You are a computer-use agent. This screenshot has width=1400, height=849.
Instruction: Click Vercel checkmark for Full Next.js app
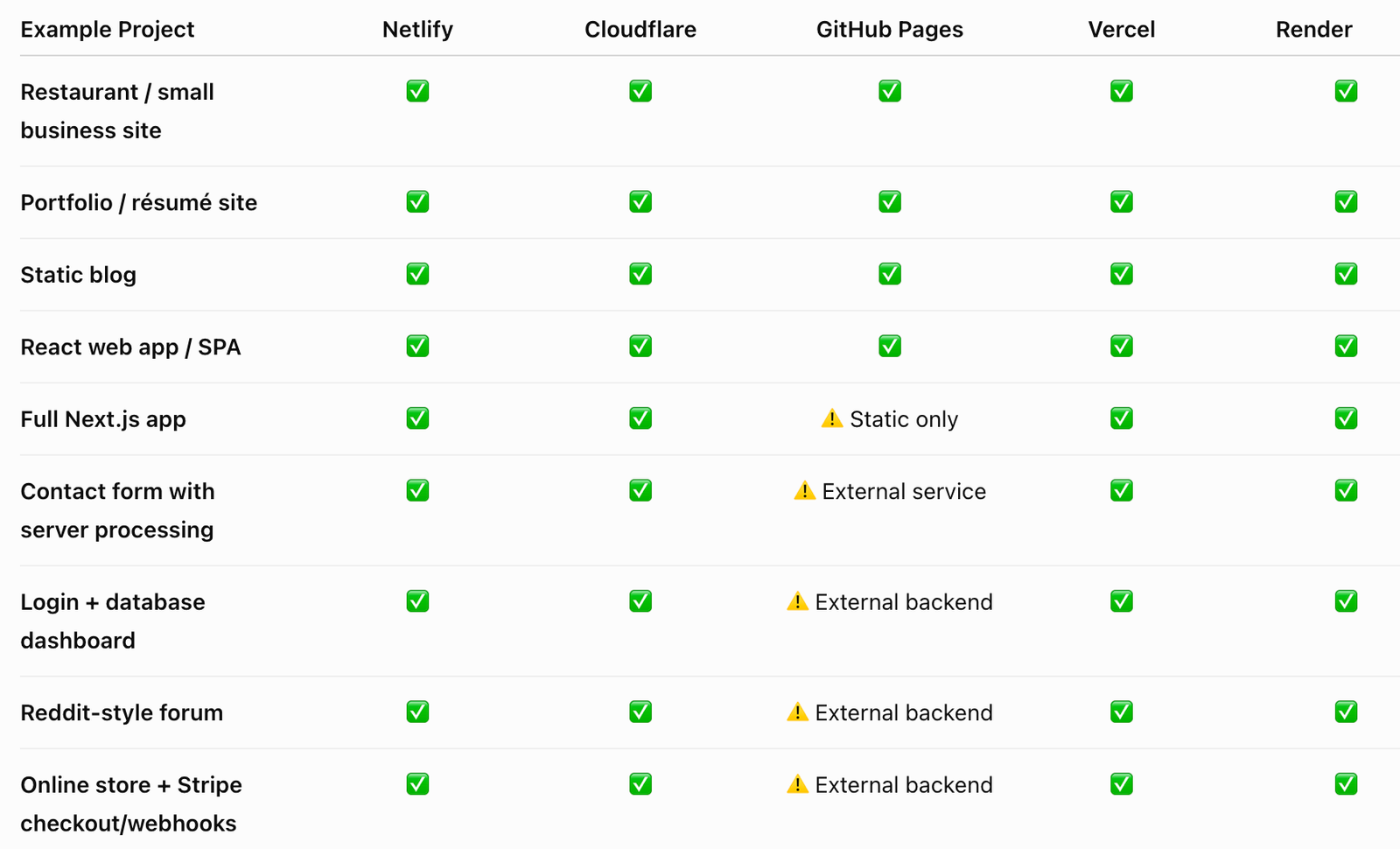click(x=1122, y=418)
